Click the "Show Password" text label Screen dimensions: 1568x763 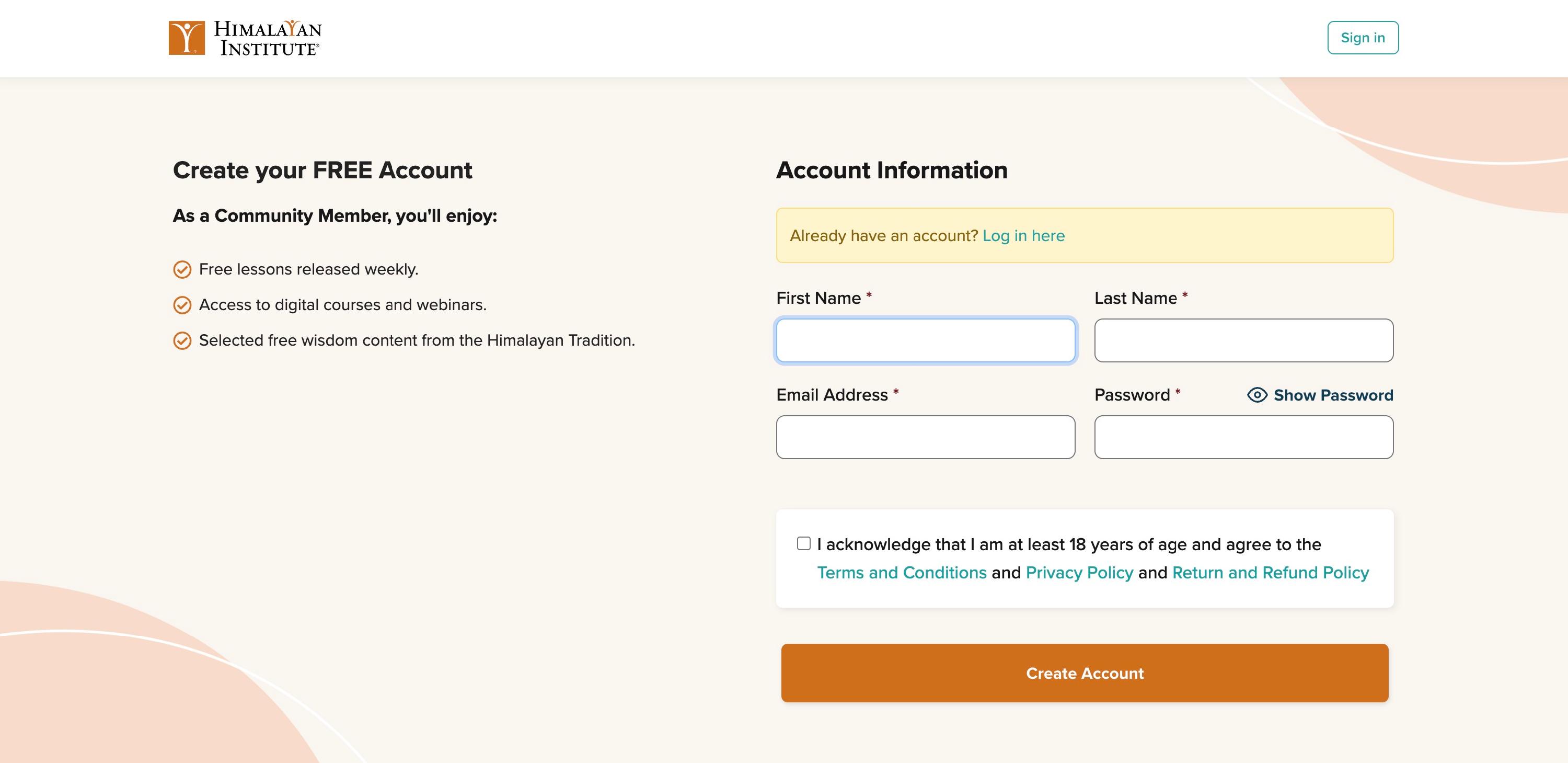[1333, 395]
